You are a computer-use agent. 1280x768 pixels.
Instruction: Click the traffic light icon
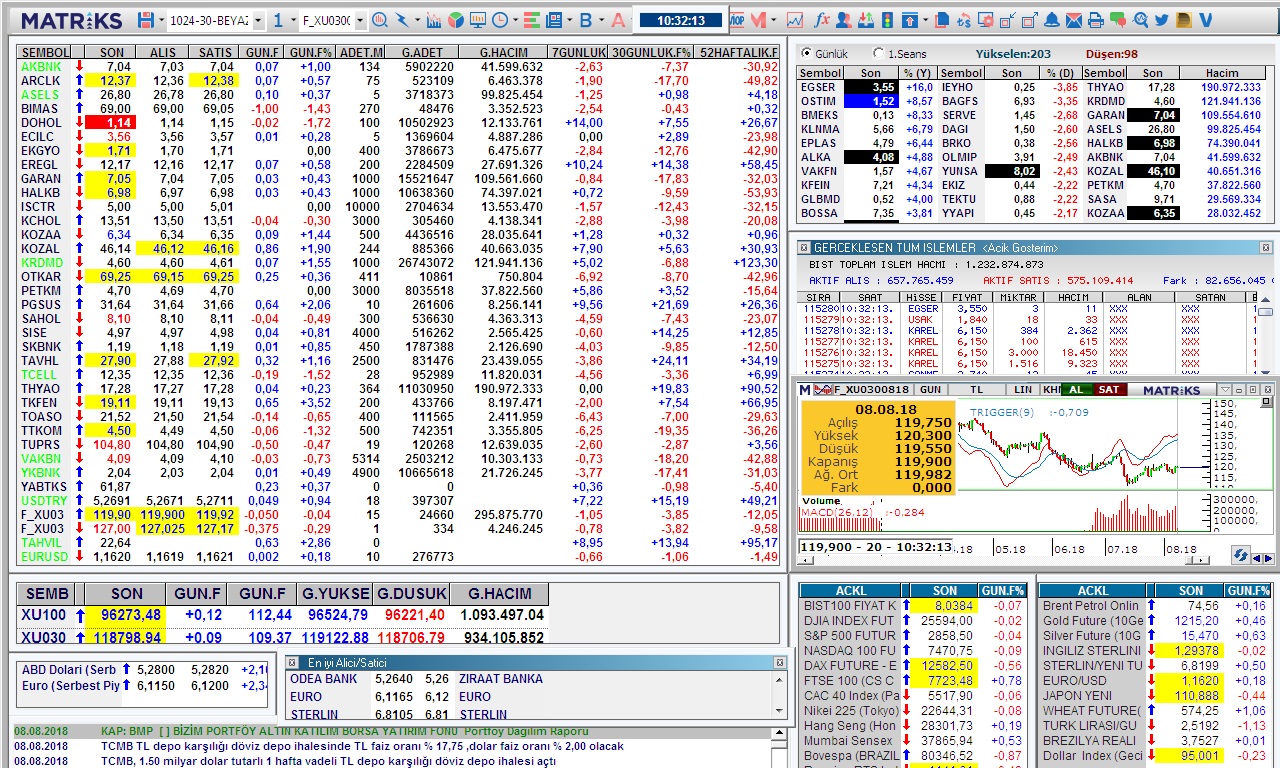[x=887, y=20]
